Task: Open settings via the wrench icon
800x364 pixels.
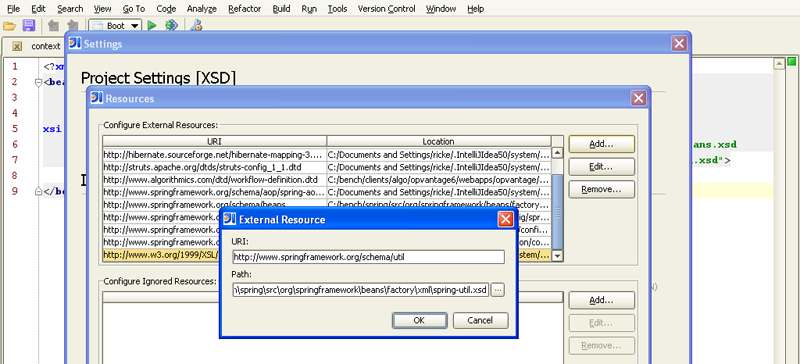Action: point(195,26)
